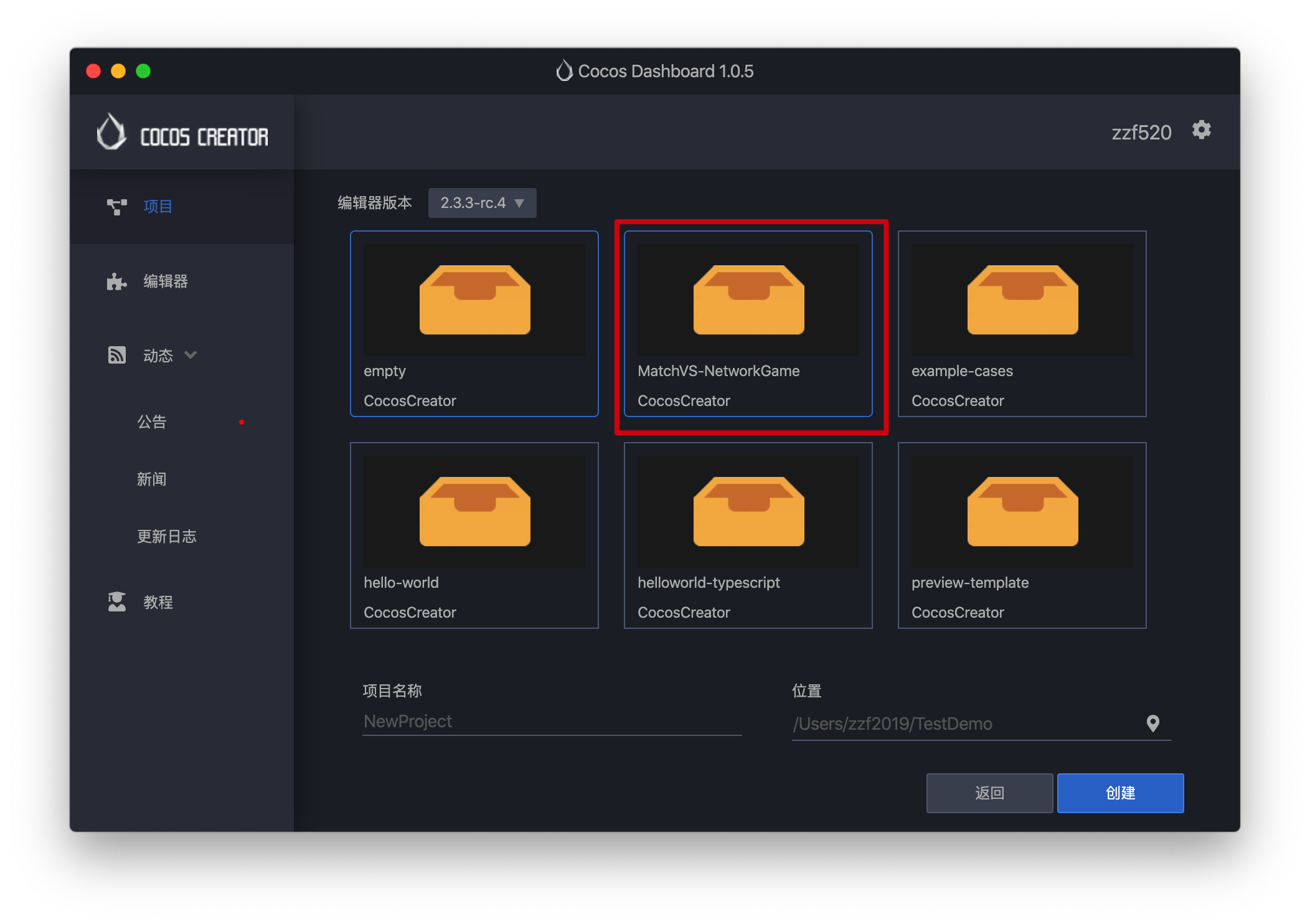Click the NewProject name input field
The height and width of the screenshot is (924, 1310).
552,722
